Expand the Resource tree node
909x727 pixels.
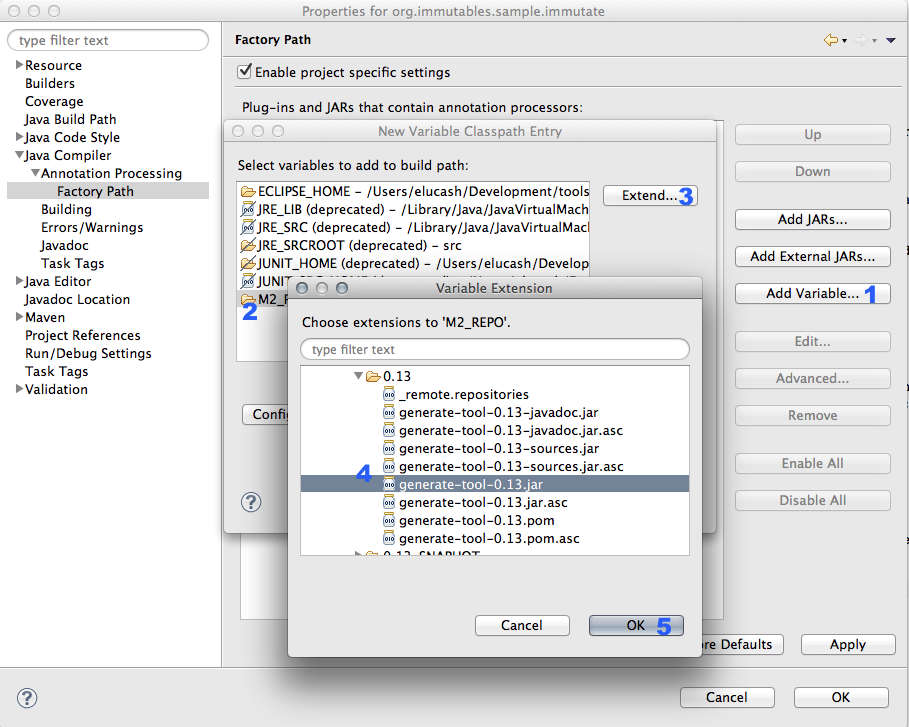tap(19, 64)
